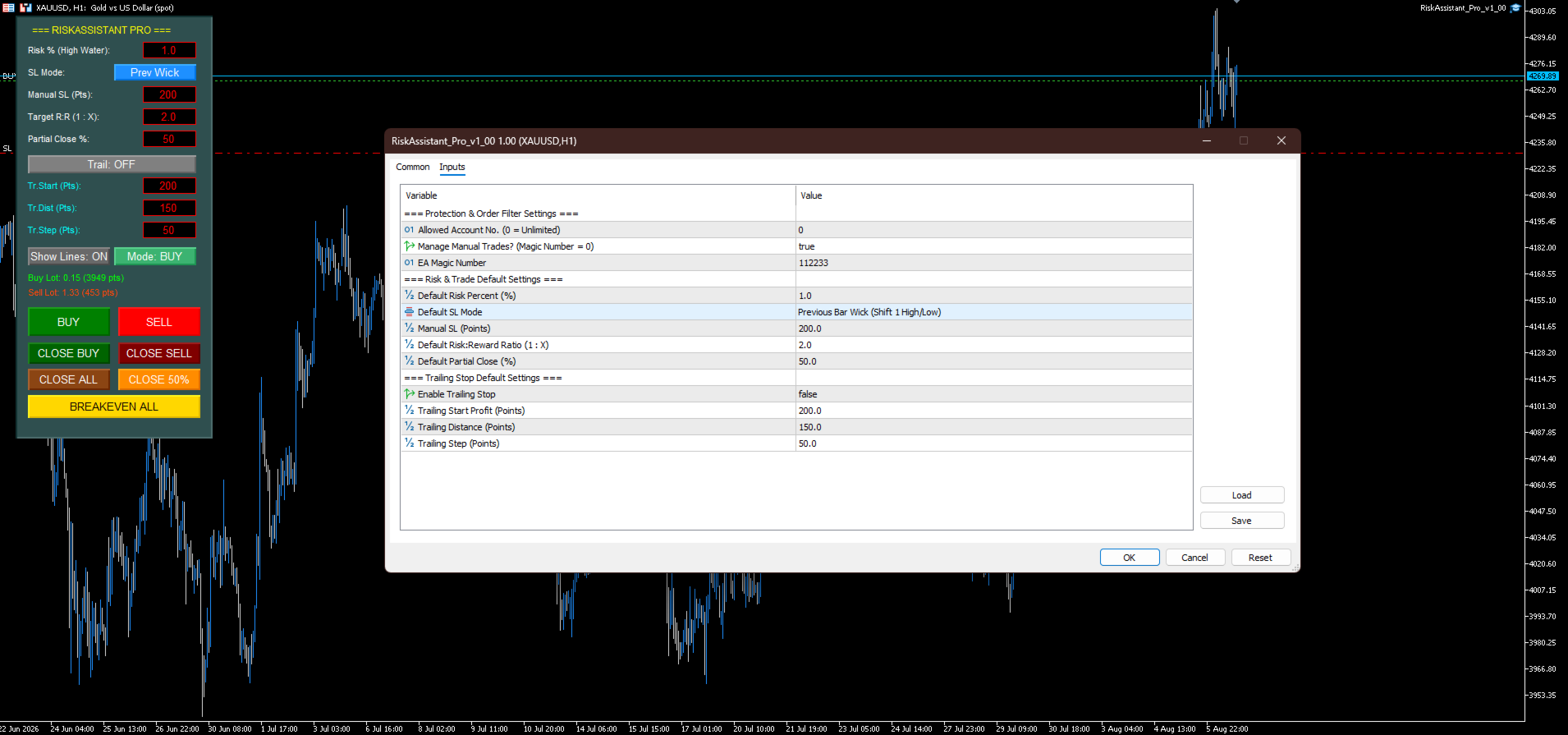
Task: Click the boolean icon beside Enable Trailing Stop
Action: [409, 394]
